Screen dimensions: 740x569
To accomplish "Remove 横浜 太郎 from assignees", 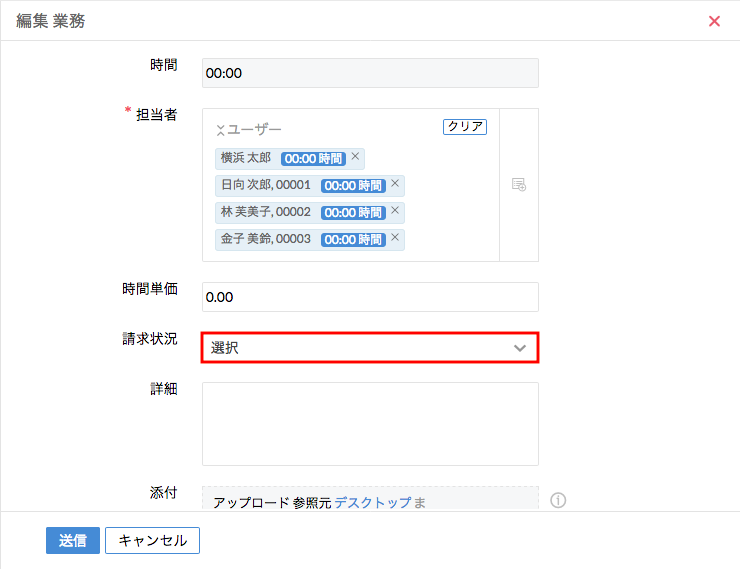I will tap(355, 157).
